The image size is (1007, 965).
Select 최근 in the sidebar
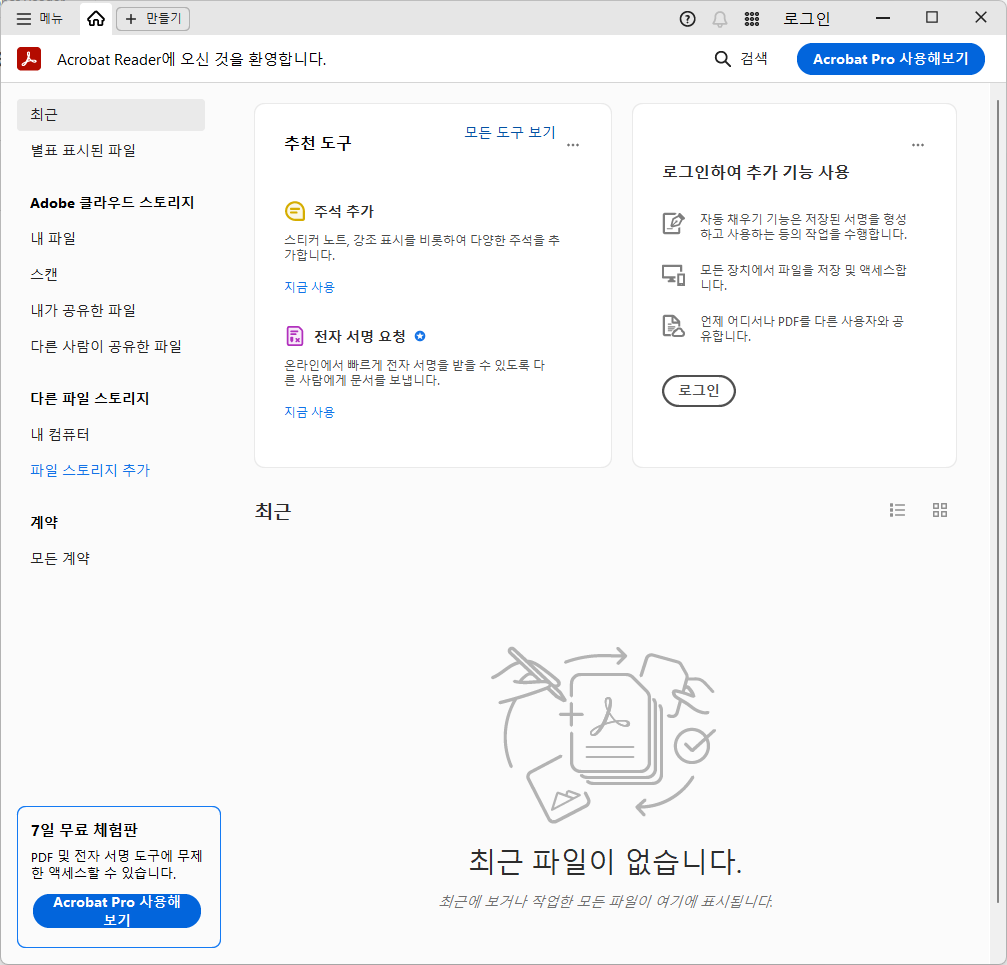tap(110, 114)
